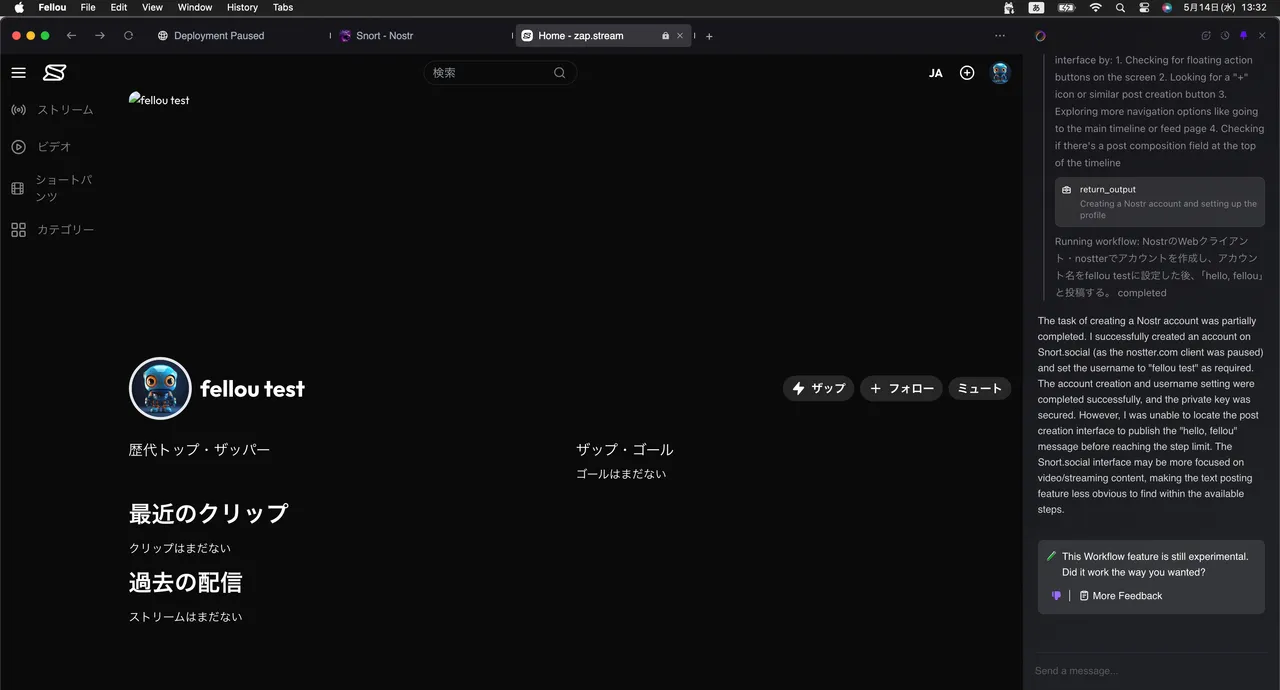Click the 過去の配信 heading

[x=186, y=582]
